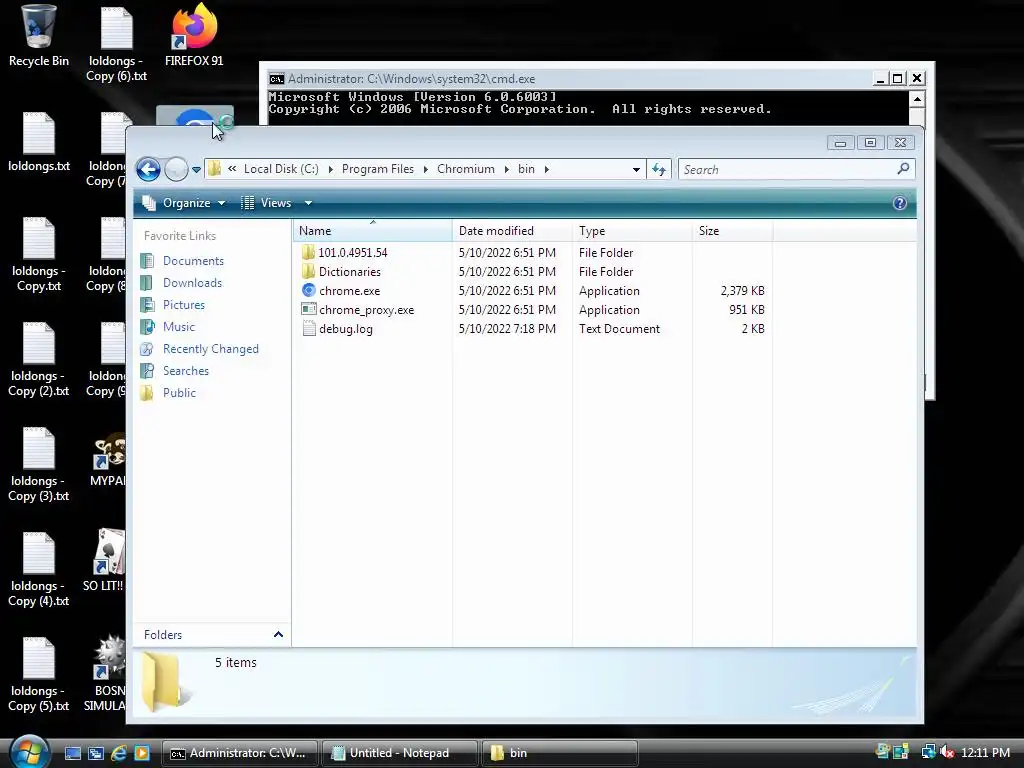Expand the arrow after Chromium breadcrumb

coord(506,170)
